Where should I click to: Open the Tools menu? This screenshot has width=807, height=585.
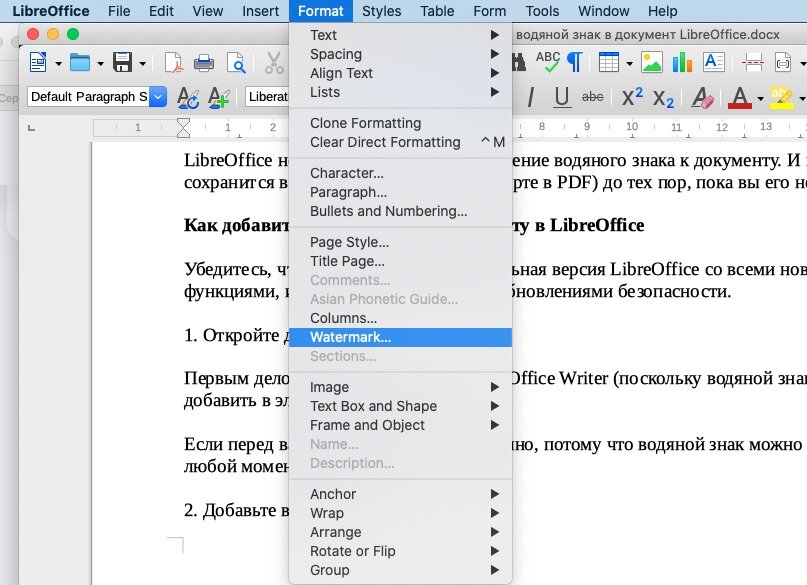(542, 11)
